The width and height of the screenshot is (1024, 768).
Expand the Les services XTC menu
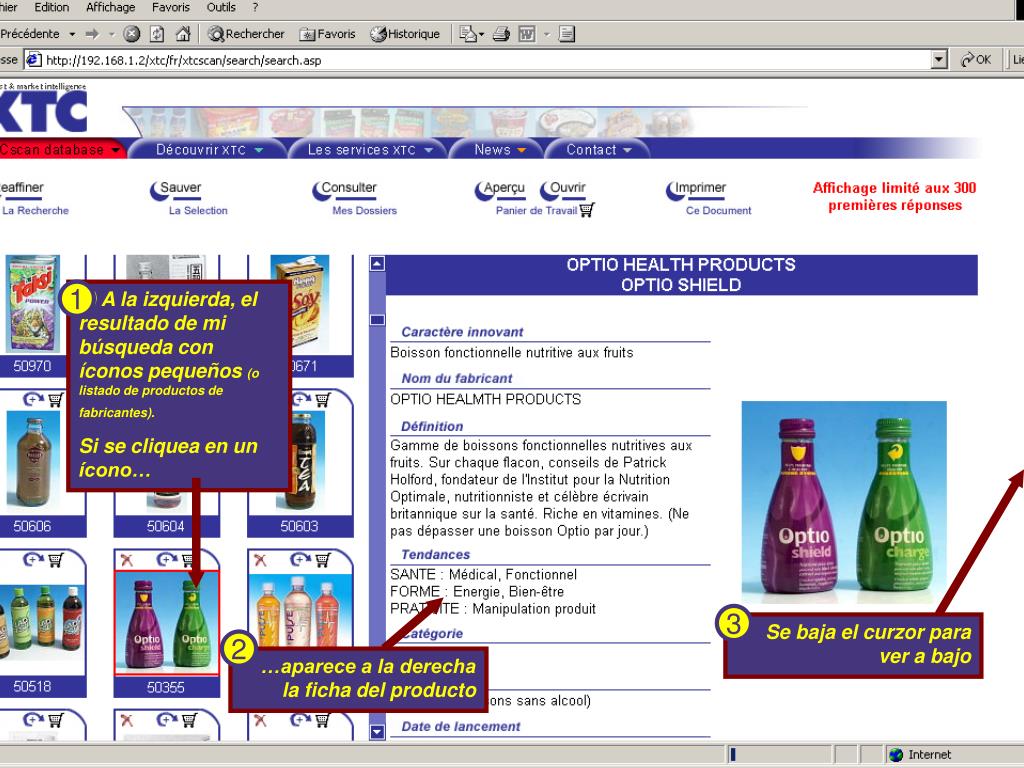[370, 150]
